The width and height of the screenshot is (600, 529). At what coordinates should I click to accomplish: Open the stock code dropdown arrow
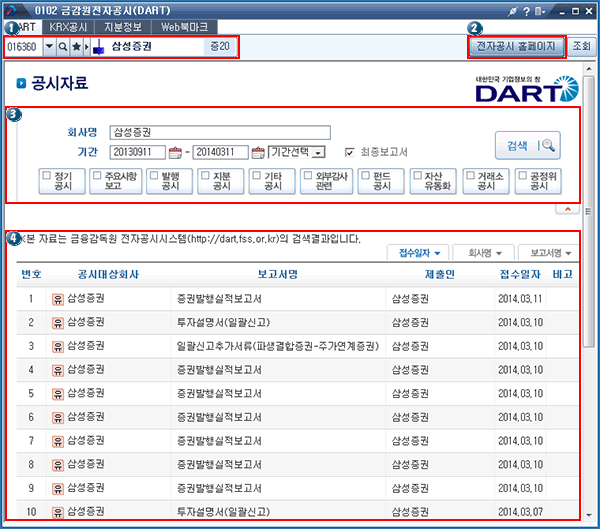[49, 47]
